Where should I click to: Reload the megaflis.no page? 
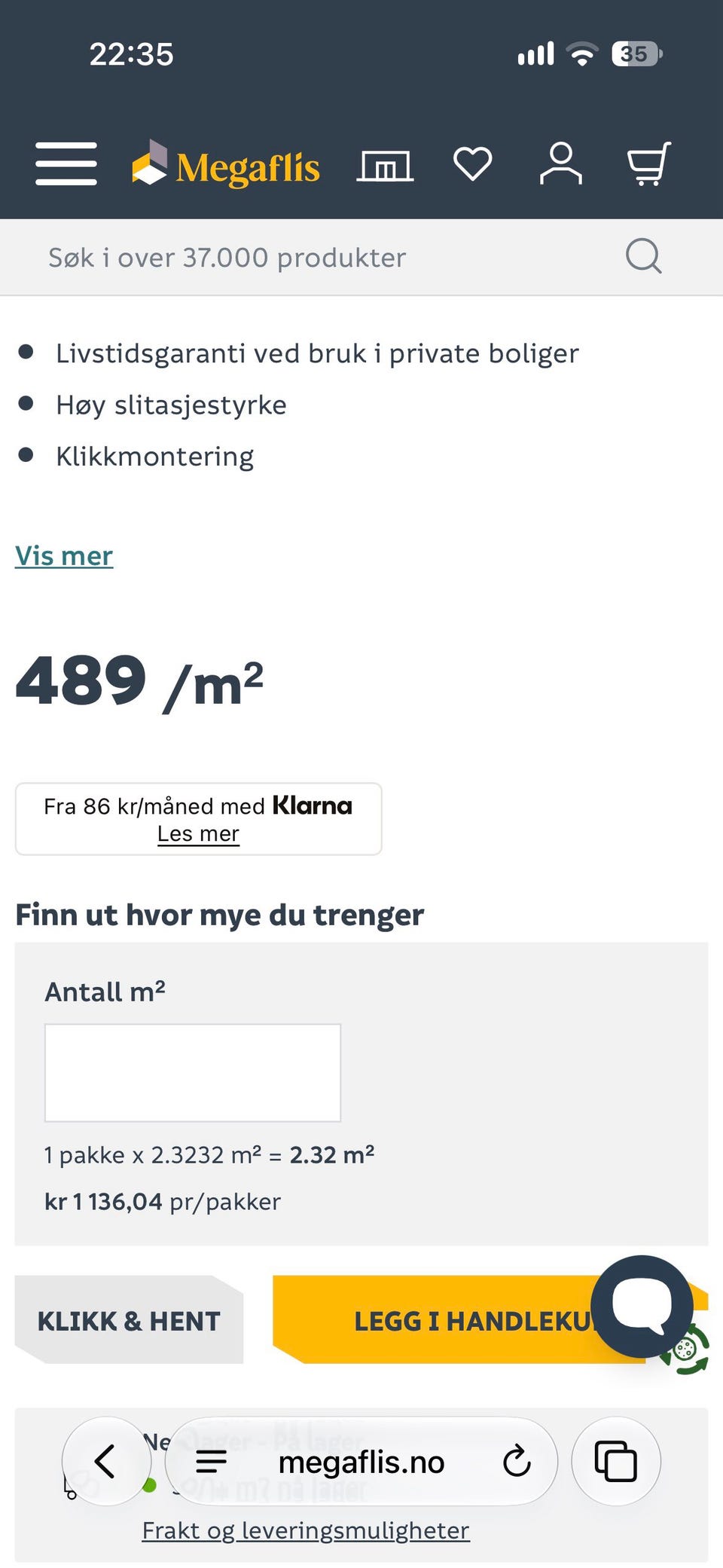click(x=517, y=1462)
